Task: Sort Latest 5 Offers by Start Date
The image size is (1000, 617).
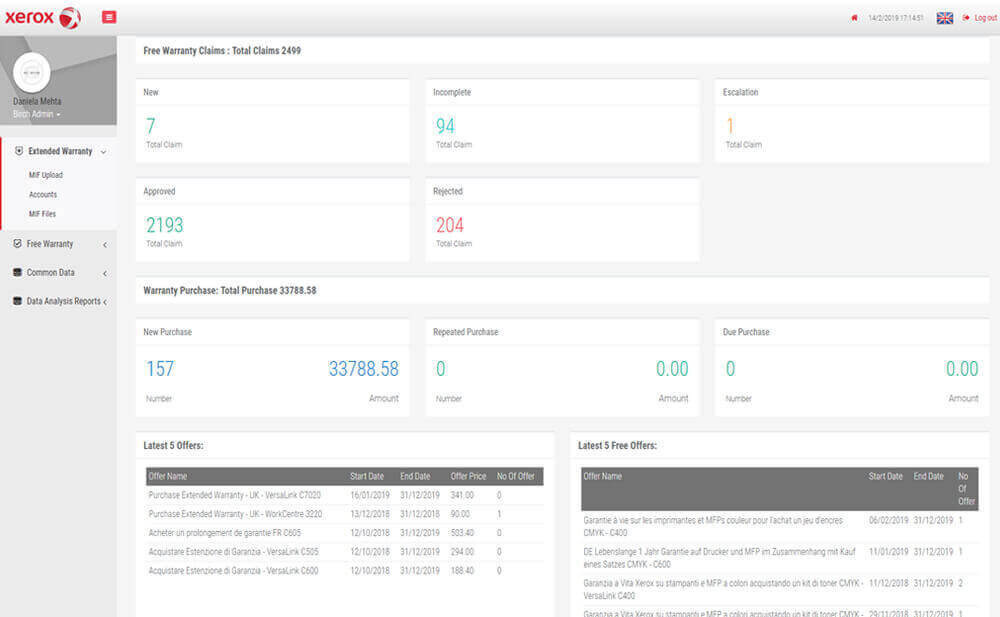Action: (367, 476)
